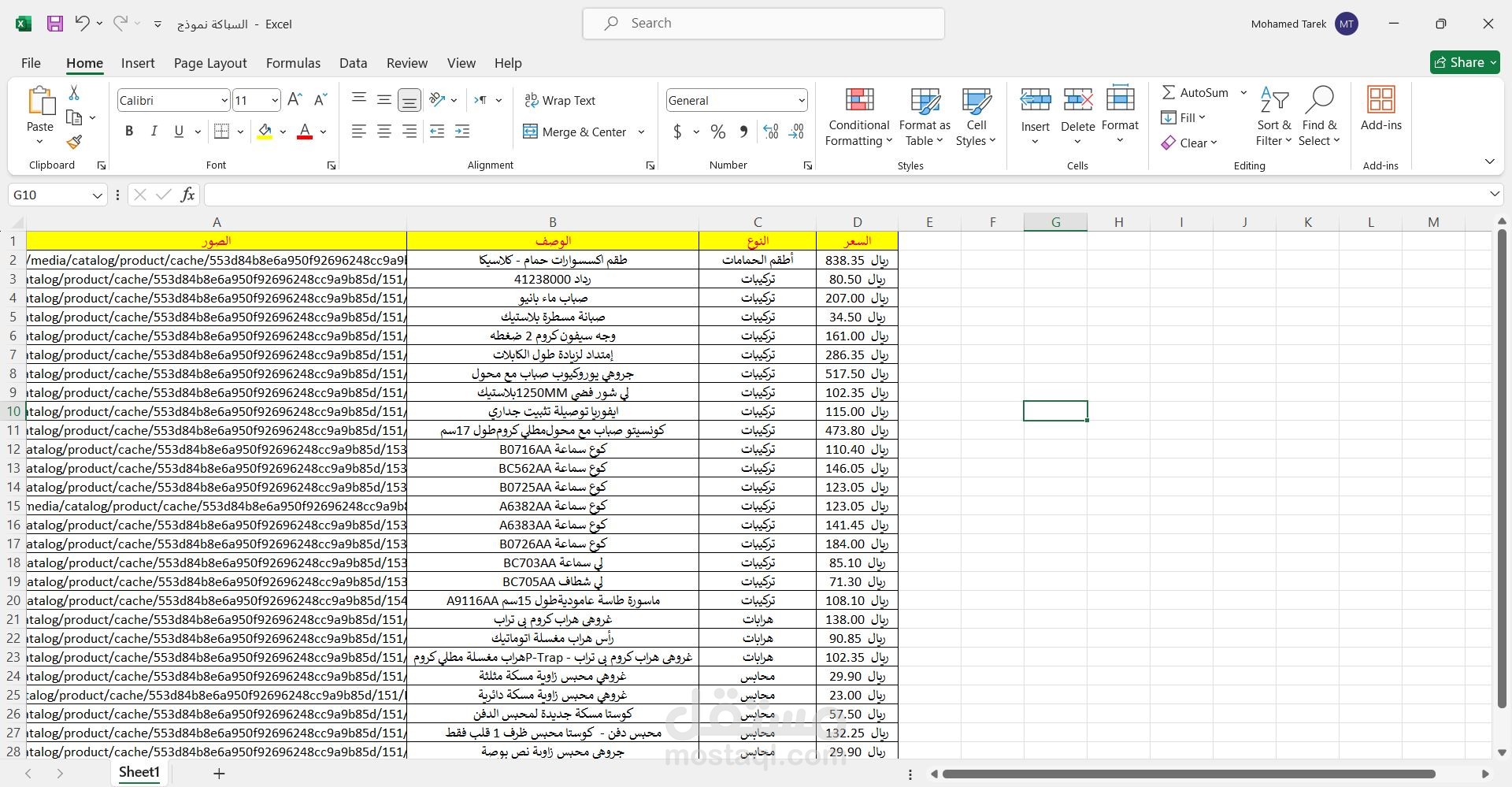Toggle Middle Align alignment

[384, 100]
